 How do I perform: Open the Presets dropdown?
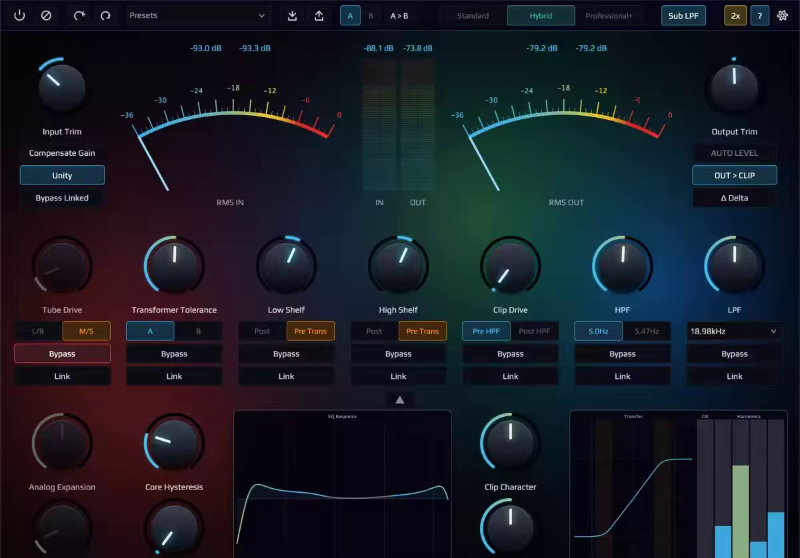point(198,16)
